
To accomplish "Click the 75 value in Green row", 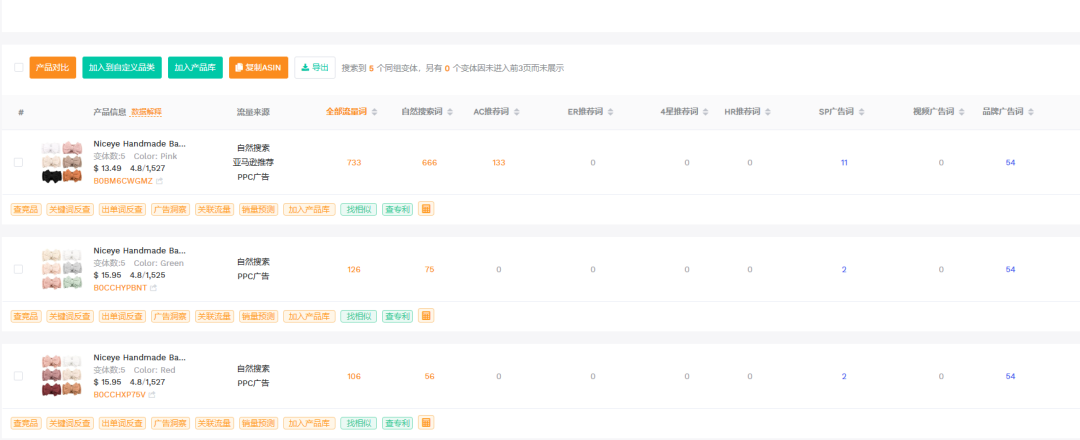I will click(430, 269).
